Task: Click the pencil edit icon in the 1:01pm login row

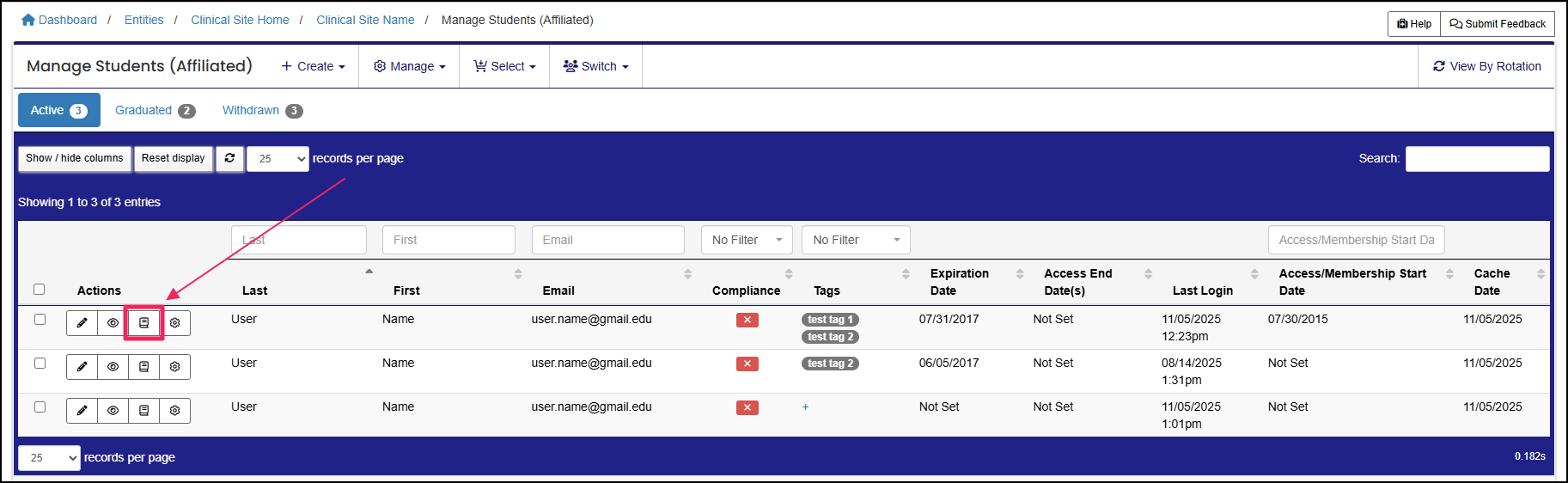Action: (x=82, y=411)
